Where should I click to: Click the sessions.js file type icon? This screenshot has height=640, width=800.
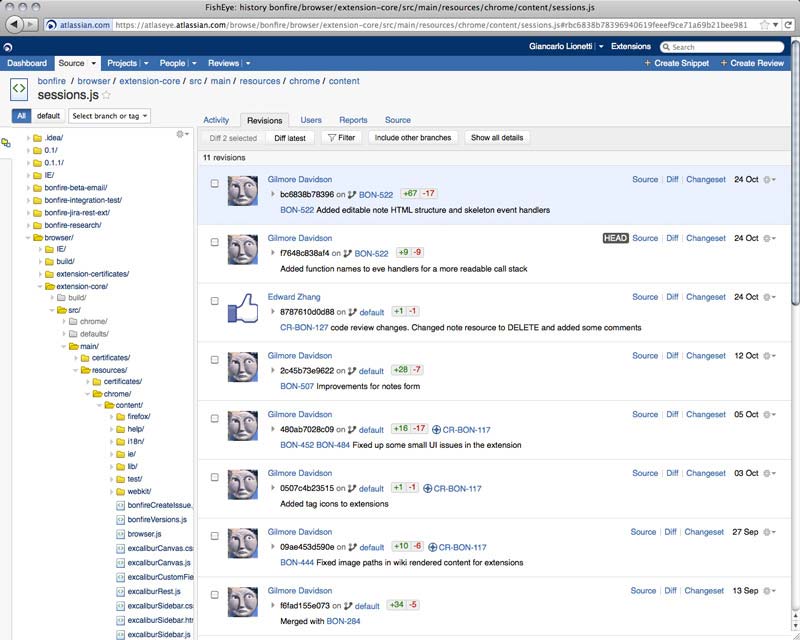point(19,89)
